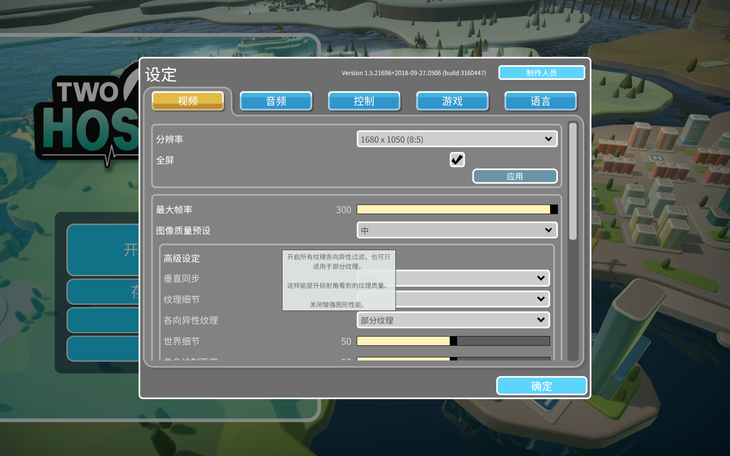Adjust the 最大帧率 frame rate slider
This screenshot has width=730, height=456.
(457, 209)
